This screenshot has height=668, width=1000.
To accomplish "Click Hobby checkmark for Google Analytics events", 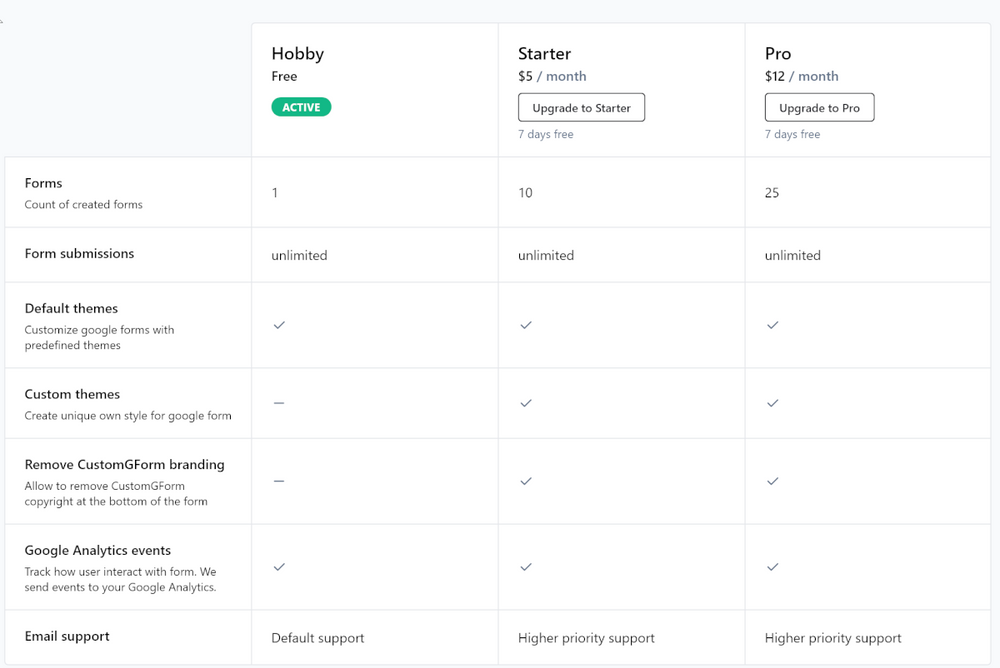I will tap(279, 567).
